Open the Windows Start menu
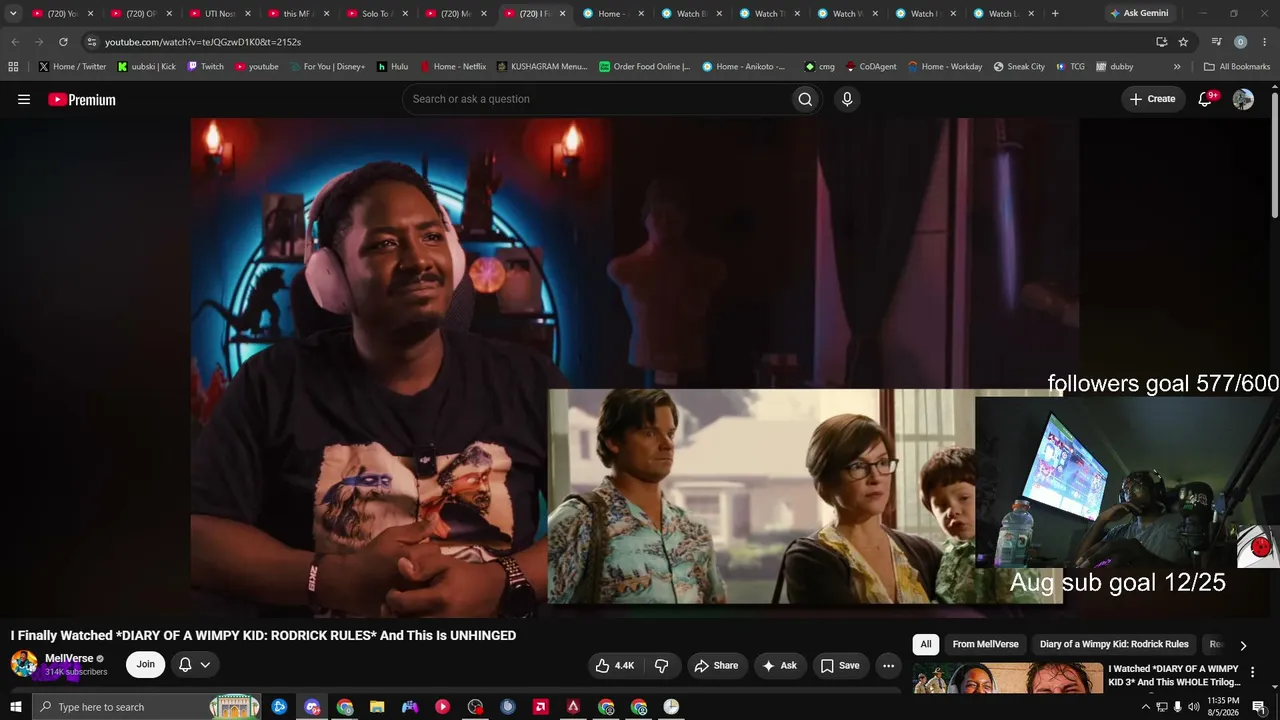1280x720 pixels. tap(15, 707)
